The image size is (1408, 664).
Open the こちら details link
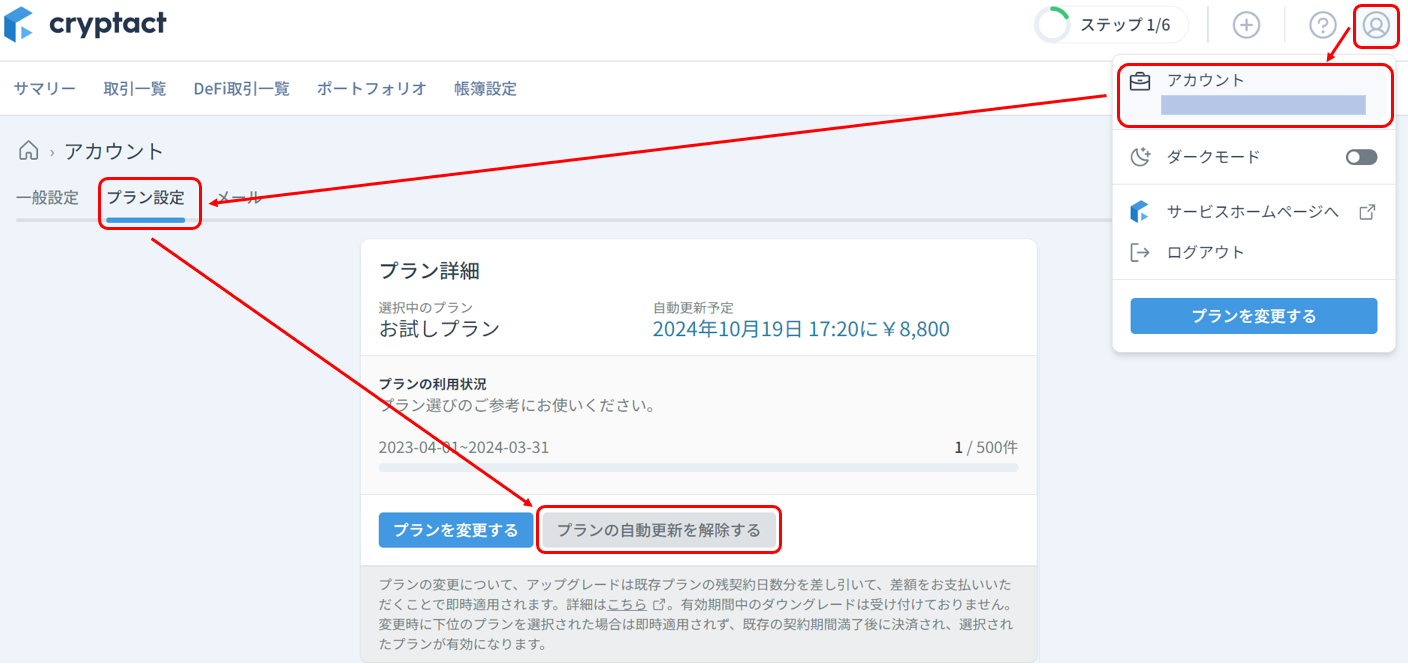tap(627, 605)
